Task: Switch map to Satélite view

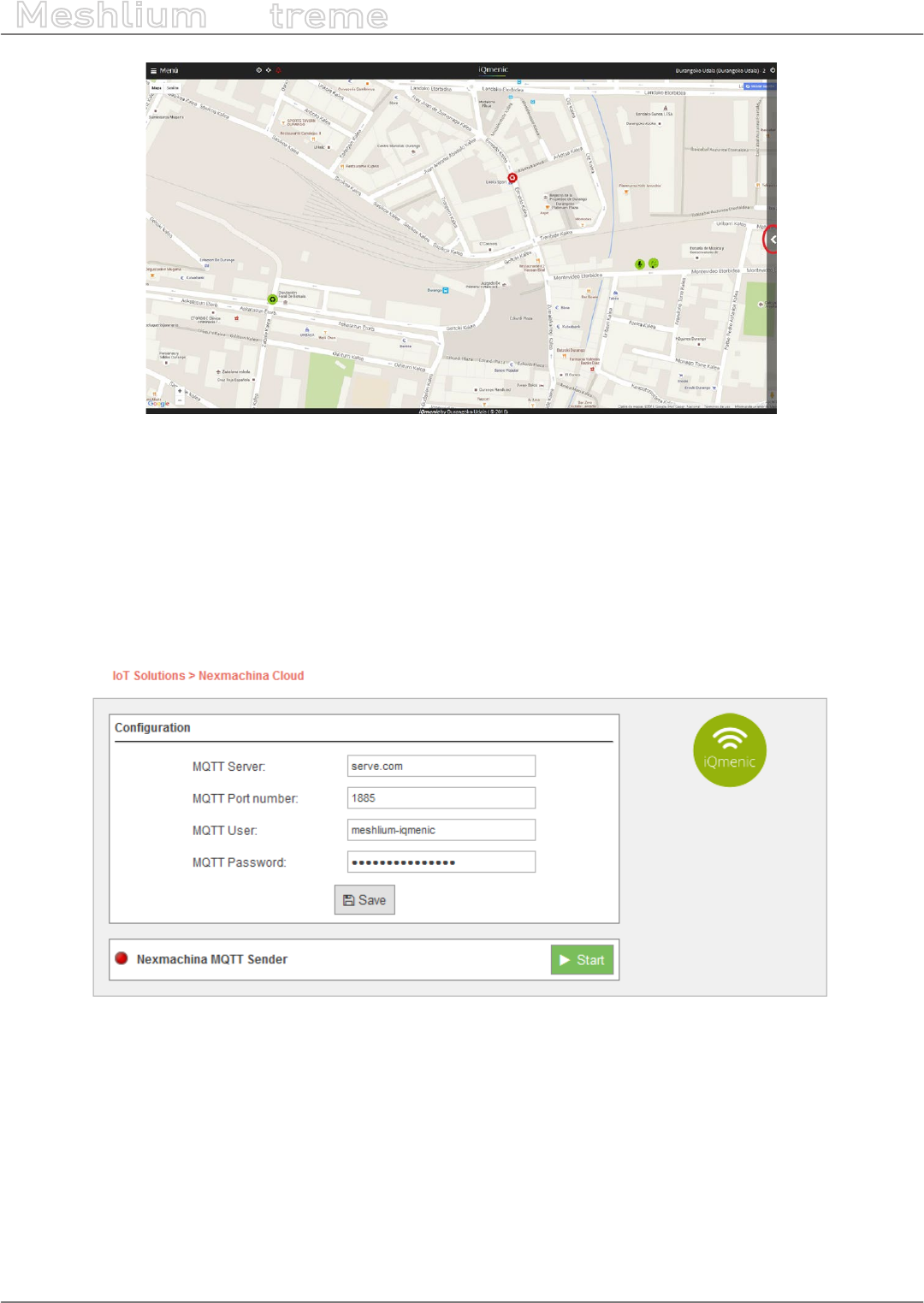Action: (173, 88)
